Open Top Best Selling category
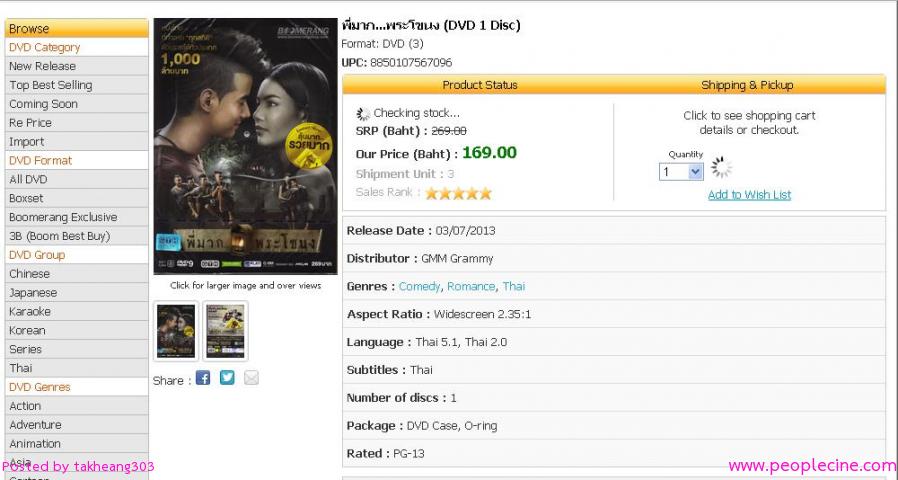 [77, 85]
